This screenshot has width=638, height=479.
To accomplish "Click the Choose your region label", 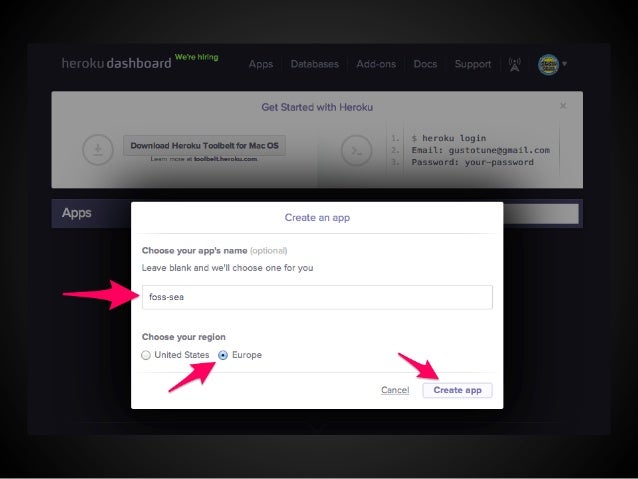I will point(184,337).
